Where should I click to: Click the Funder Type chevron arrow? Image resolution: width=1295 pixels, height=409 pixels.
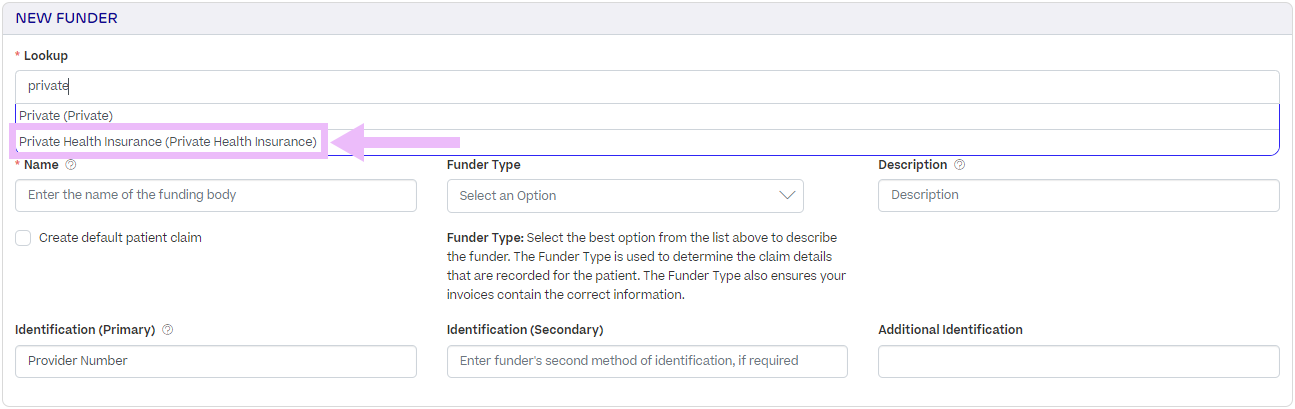pyautogui.click(x=786, y=196)
